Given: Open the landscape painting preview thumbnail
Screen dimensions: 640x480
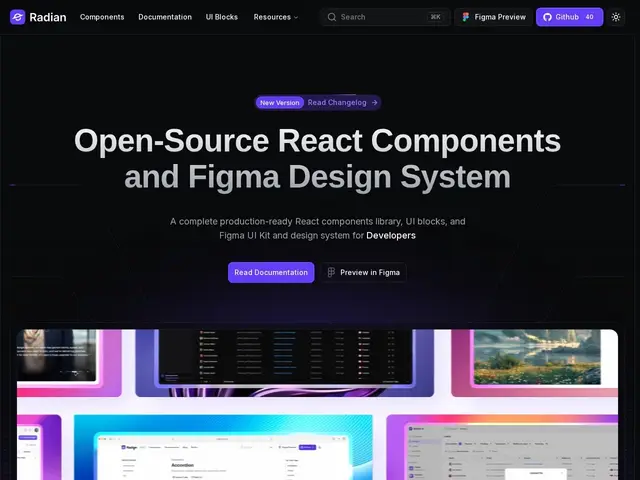Looking at the screenshot, I should (x=535, y=362).
